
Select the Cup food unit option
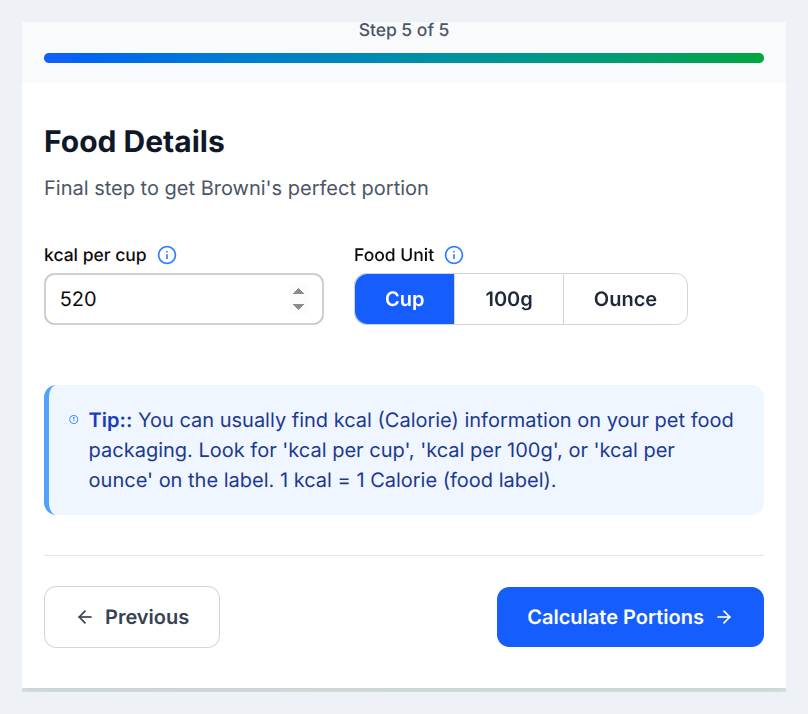(404, 298)
